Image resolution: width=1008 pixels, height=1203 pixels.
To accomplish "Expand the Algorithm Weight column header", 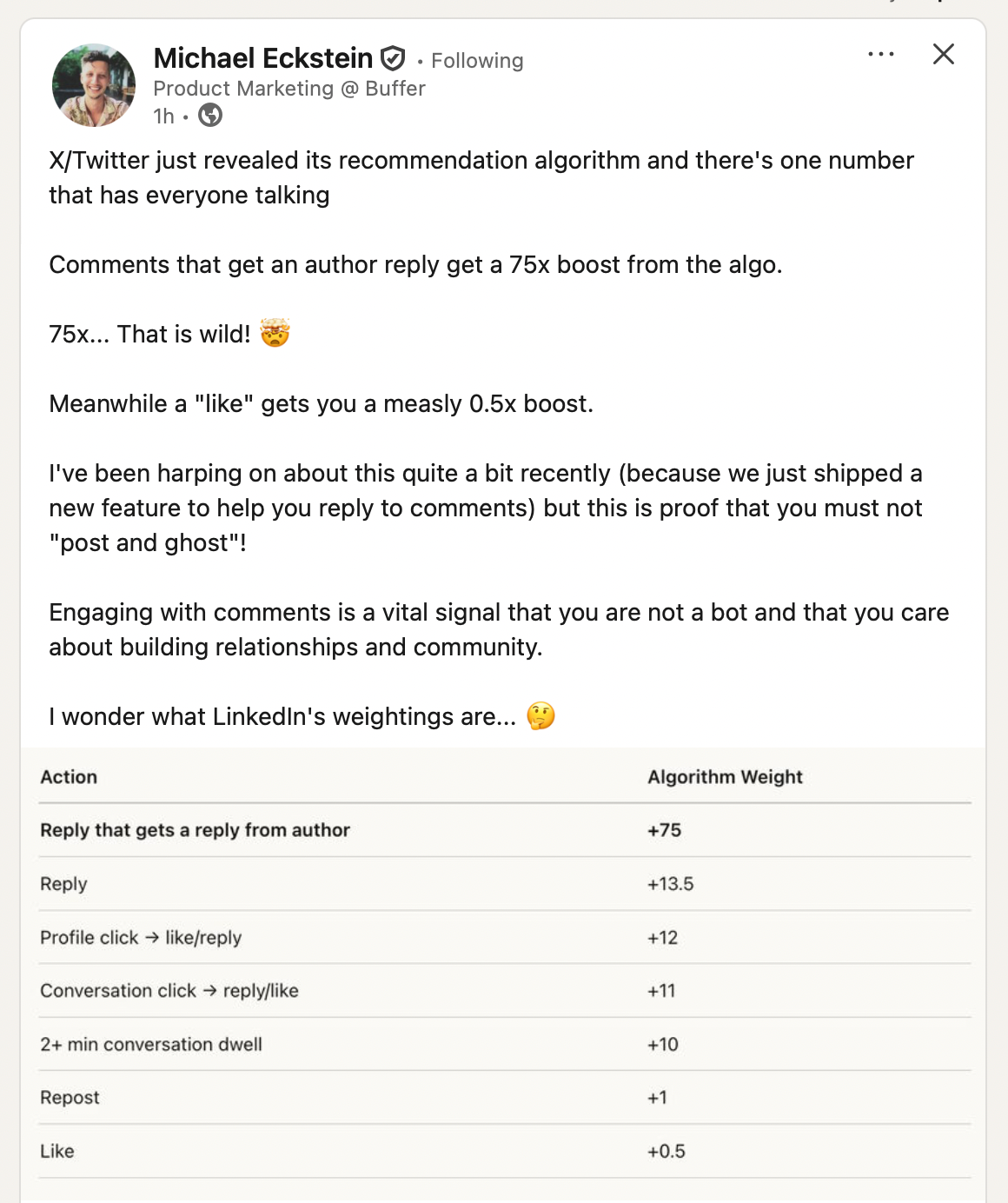I will click(x=725, y=776).
